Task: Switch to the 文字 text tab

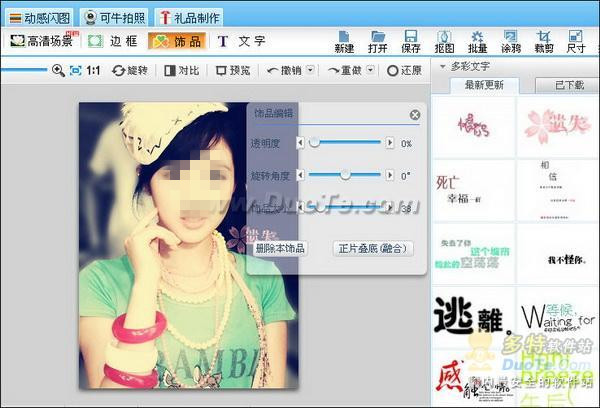Action: tap(241, 41)
